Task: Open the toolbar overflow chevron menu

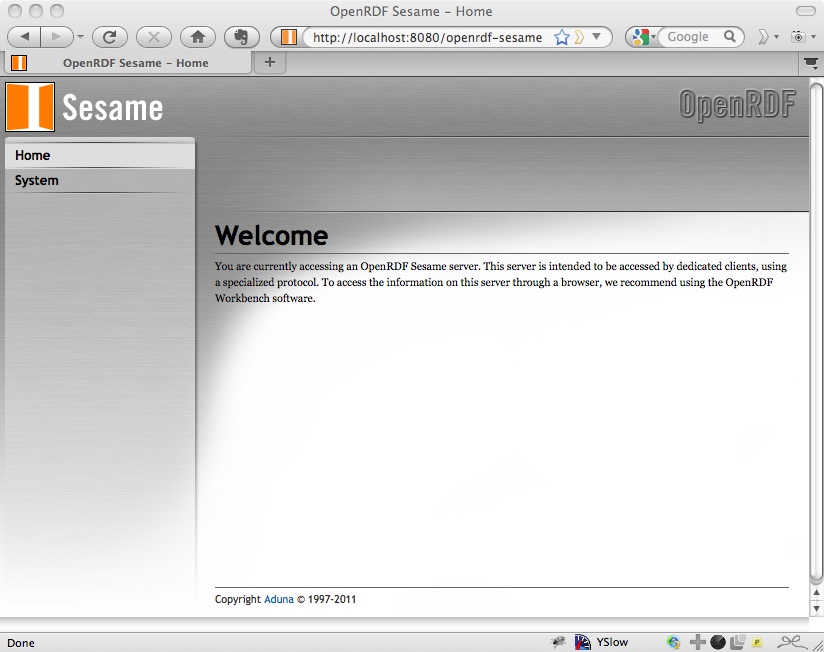Action: tap(767, 37)
